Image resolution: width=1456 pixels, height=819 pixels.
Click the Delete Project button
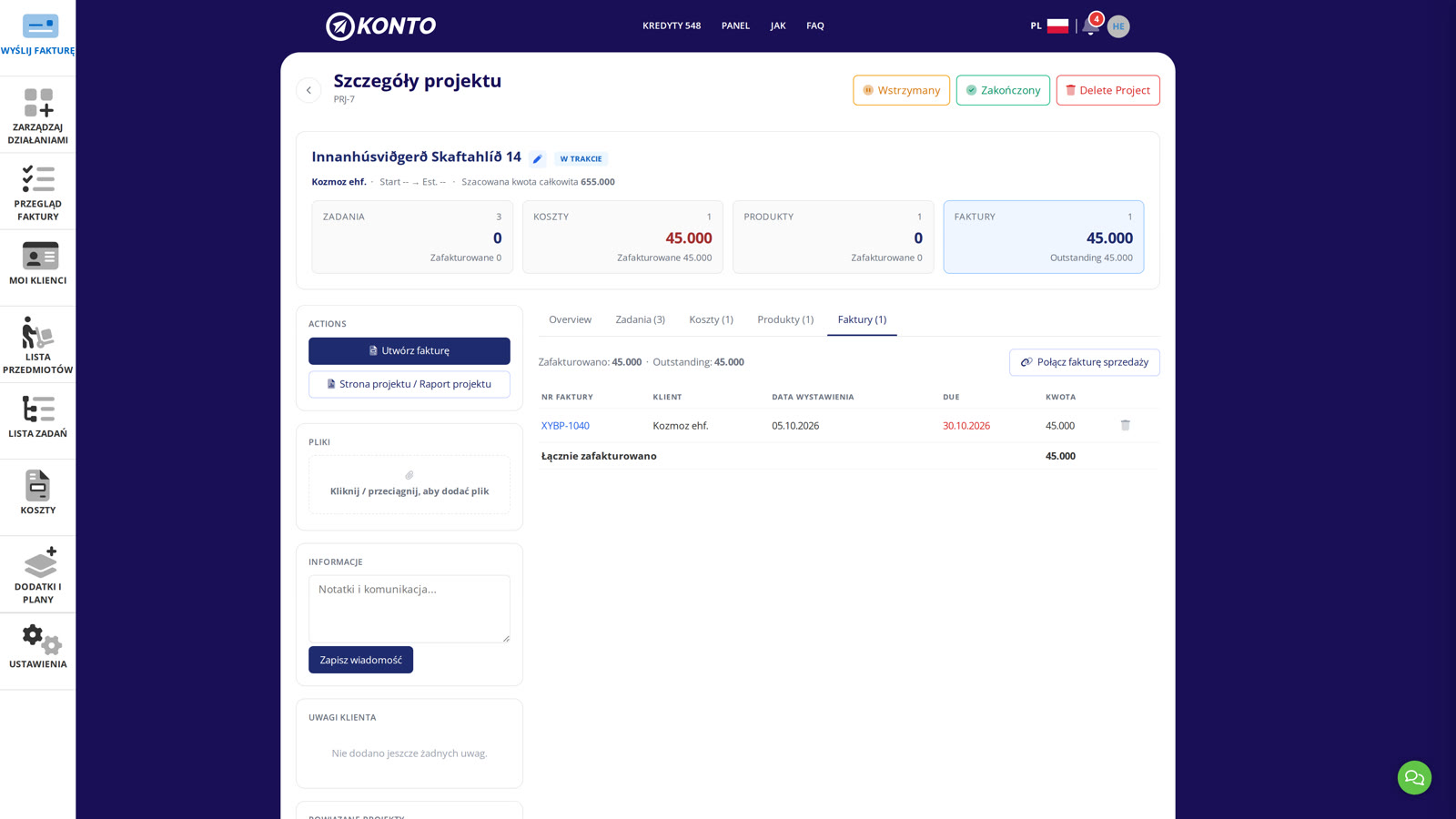(x=1107, y=90)
